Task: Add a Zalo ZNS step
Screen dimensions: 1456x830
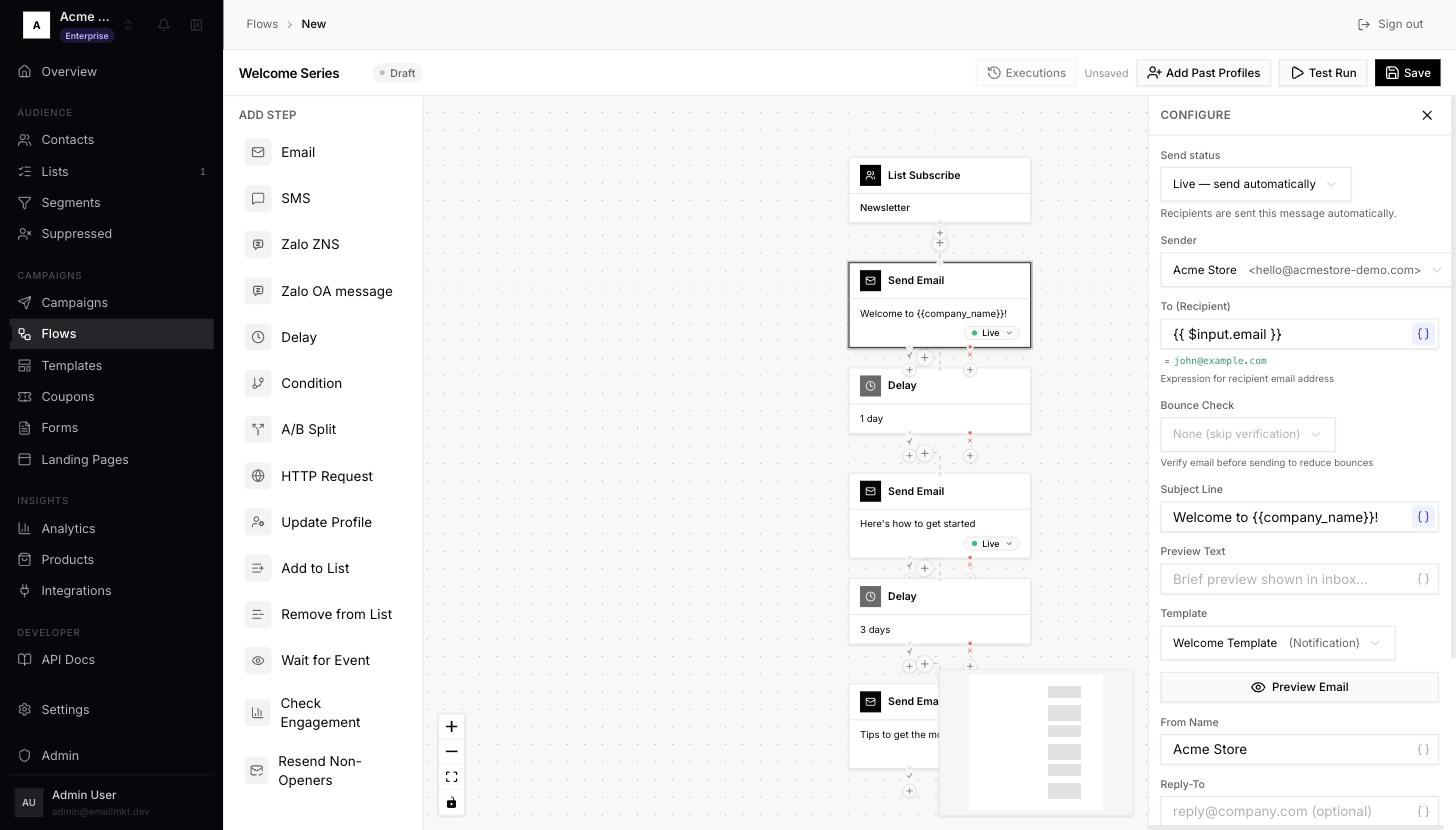Action: pyautogui.click(x=323, y=244)
